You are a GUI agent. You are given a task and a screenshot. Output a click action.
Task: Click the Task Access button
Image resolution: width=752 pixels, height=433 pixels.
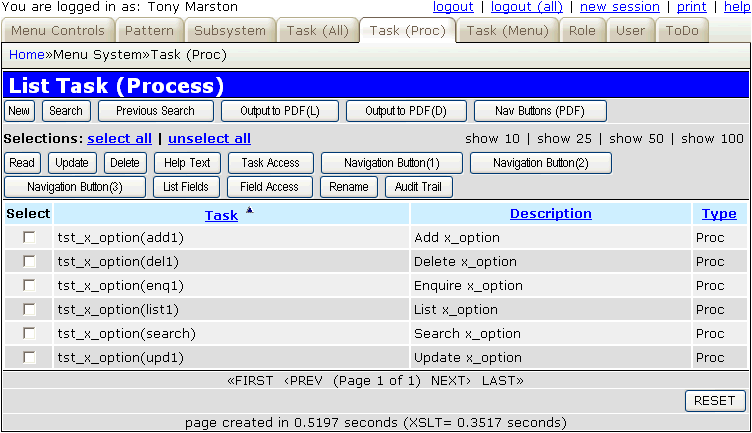[x=270, y=163]
